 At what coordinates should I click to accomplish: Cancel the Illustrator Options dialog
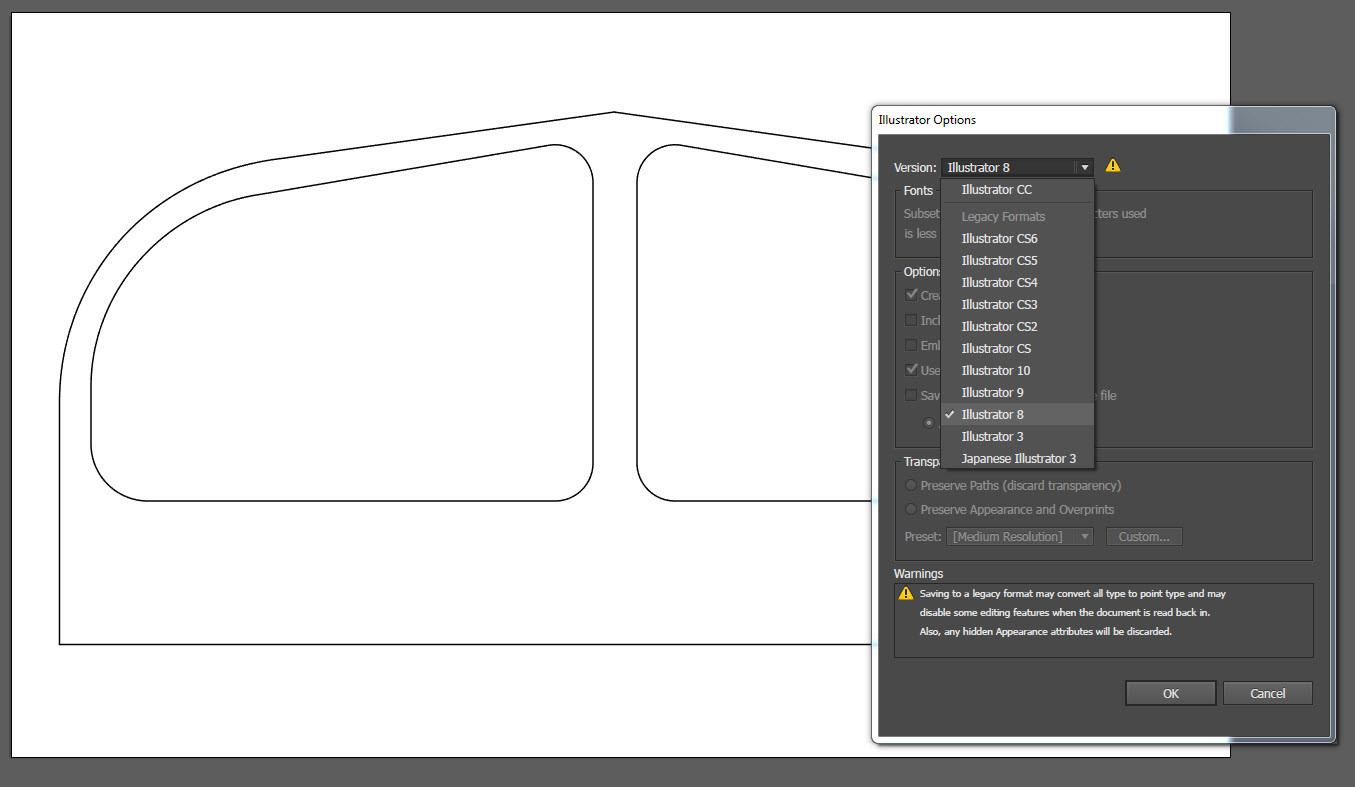pos(1267,694)
